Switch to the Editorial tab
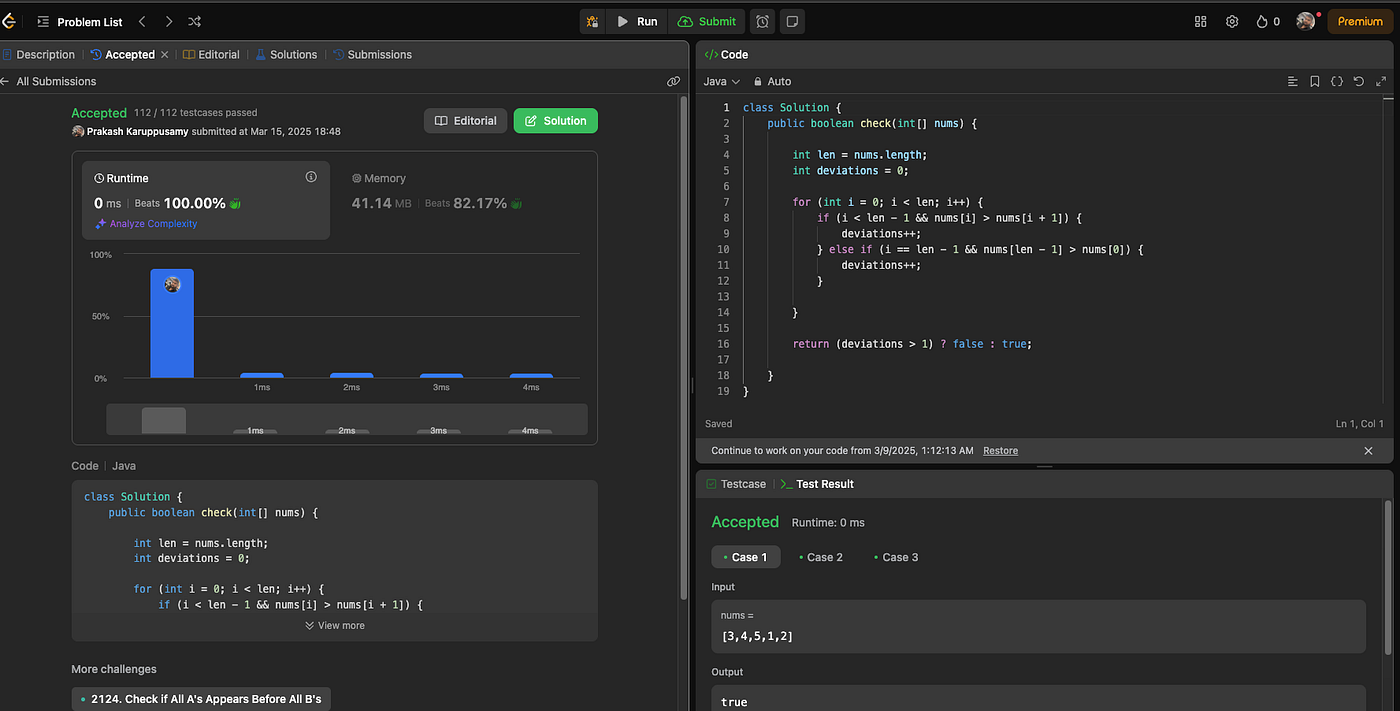The height and width of the screenshot is (711, 1400). click(x=211, y=54)
